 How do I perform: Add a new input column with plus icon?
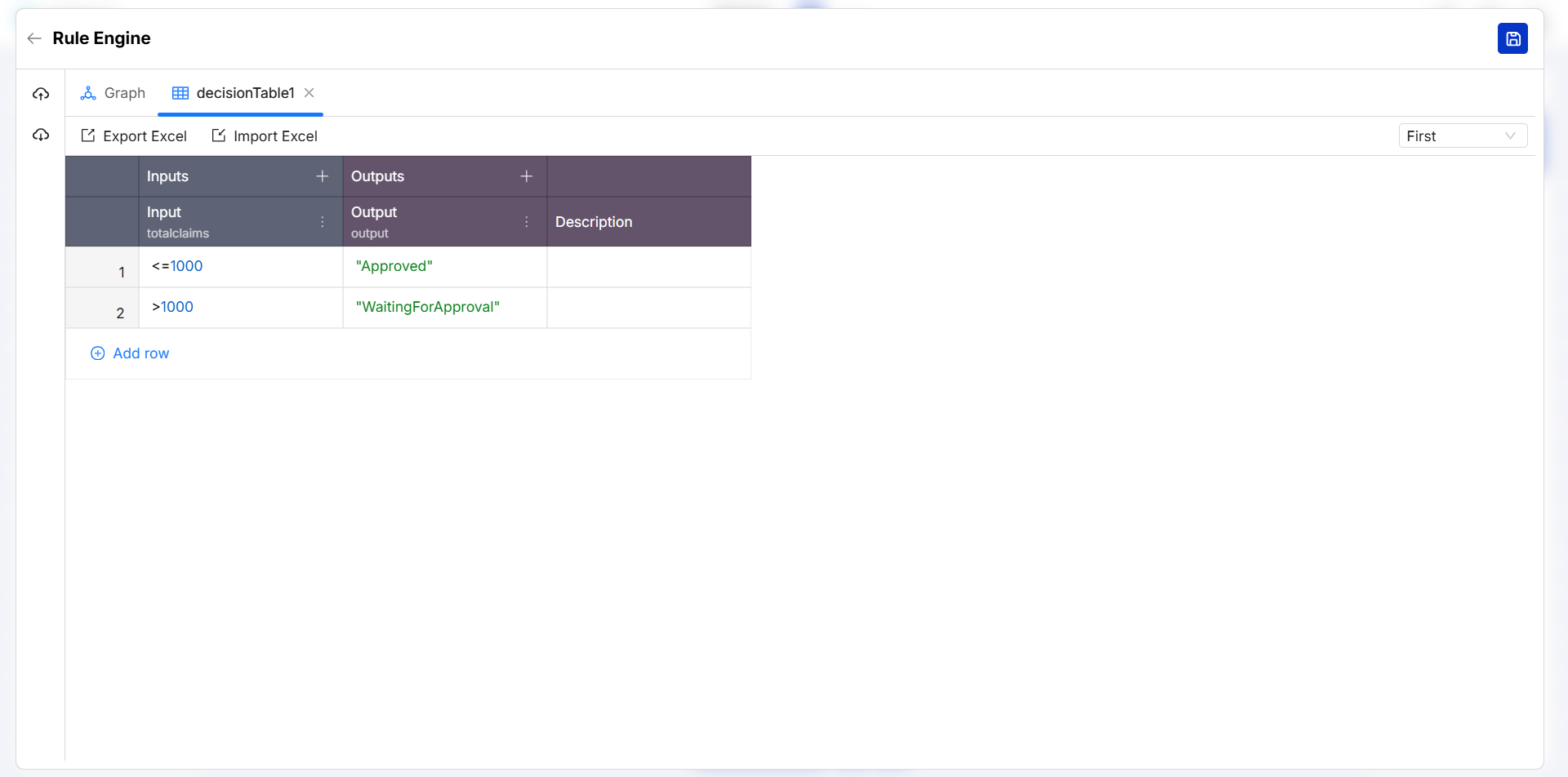pos(323,176)
